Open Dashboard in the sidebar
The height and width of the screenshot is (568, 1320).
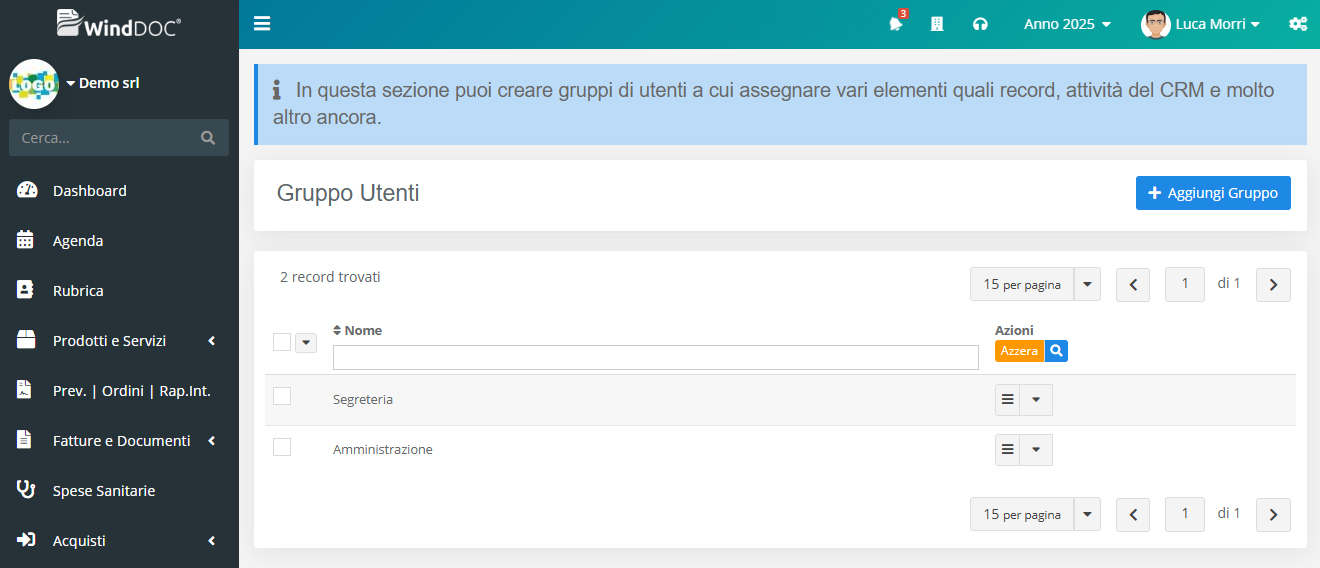[x=89, y=191]
